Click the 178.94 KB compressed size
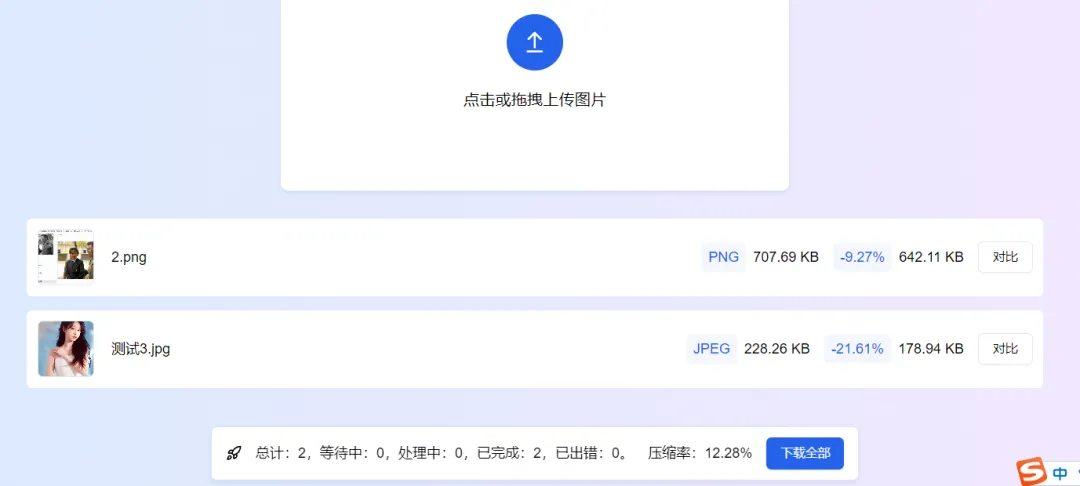1080x486 pixels. (x=931, y=349)
